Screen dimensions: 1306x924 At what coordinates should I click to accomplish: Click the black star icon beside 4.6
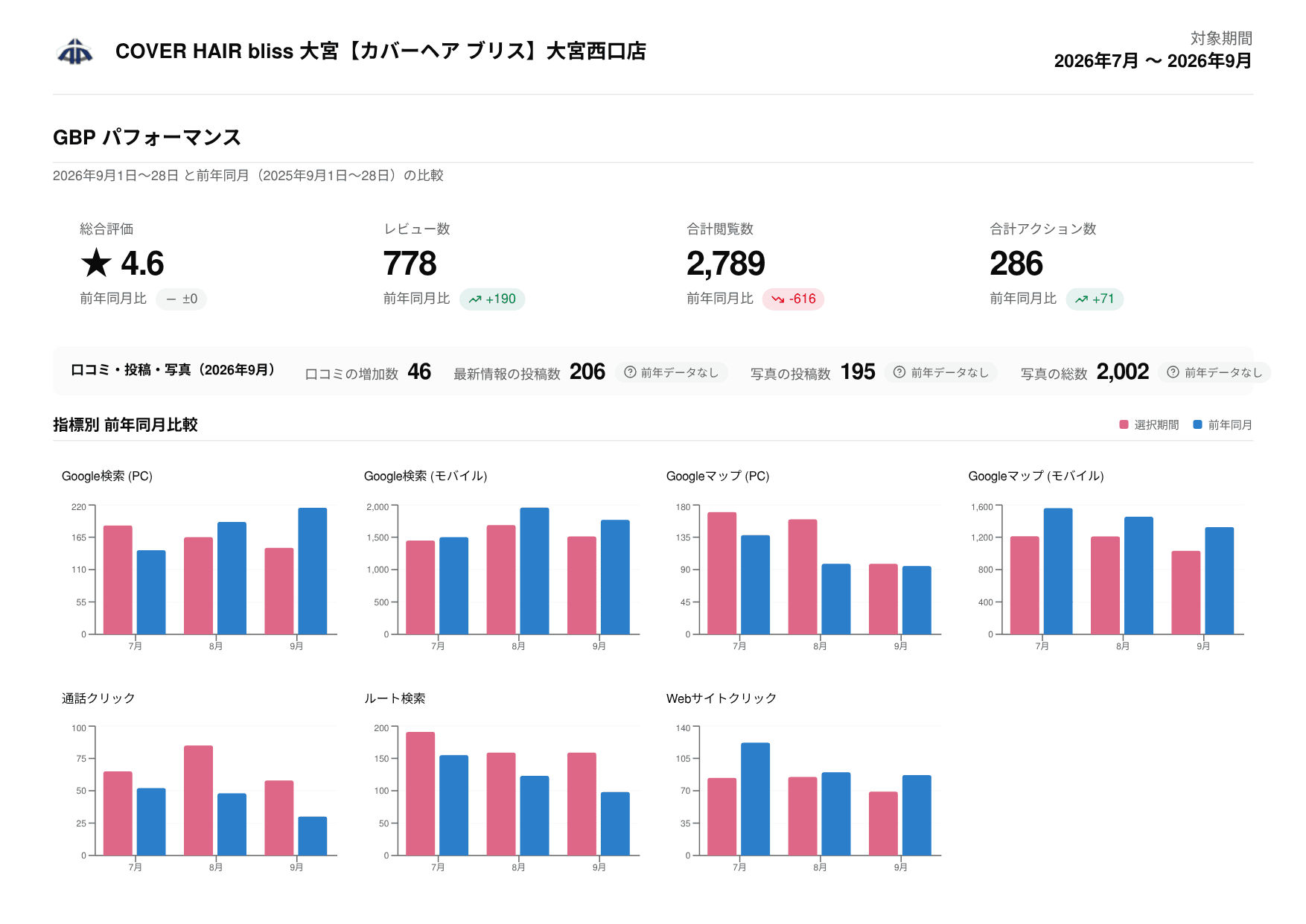click(96, 263)
